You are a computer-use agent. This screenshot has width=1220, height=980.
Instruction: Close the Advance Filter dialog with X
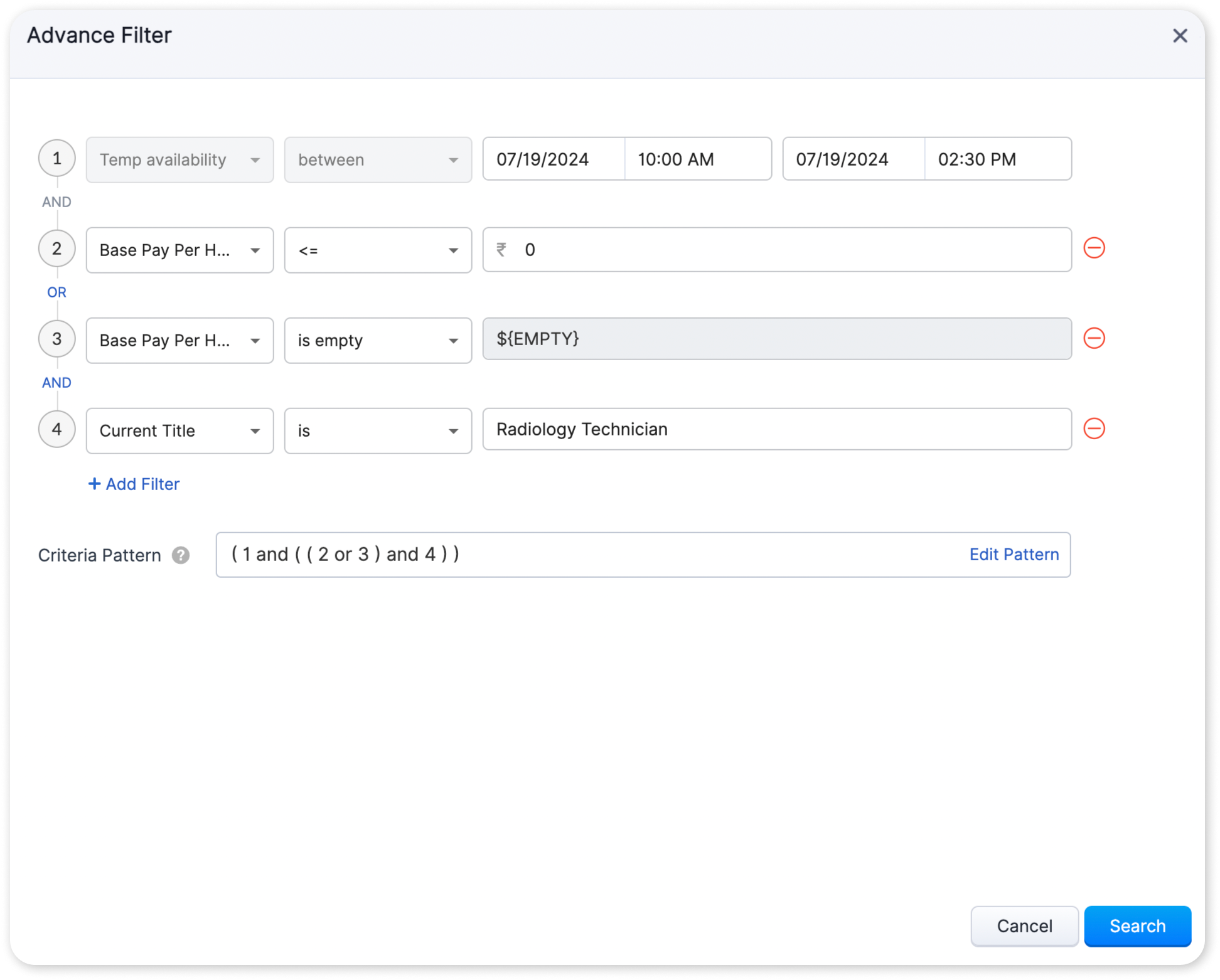pyautogui.click(x=1180, y=36)
